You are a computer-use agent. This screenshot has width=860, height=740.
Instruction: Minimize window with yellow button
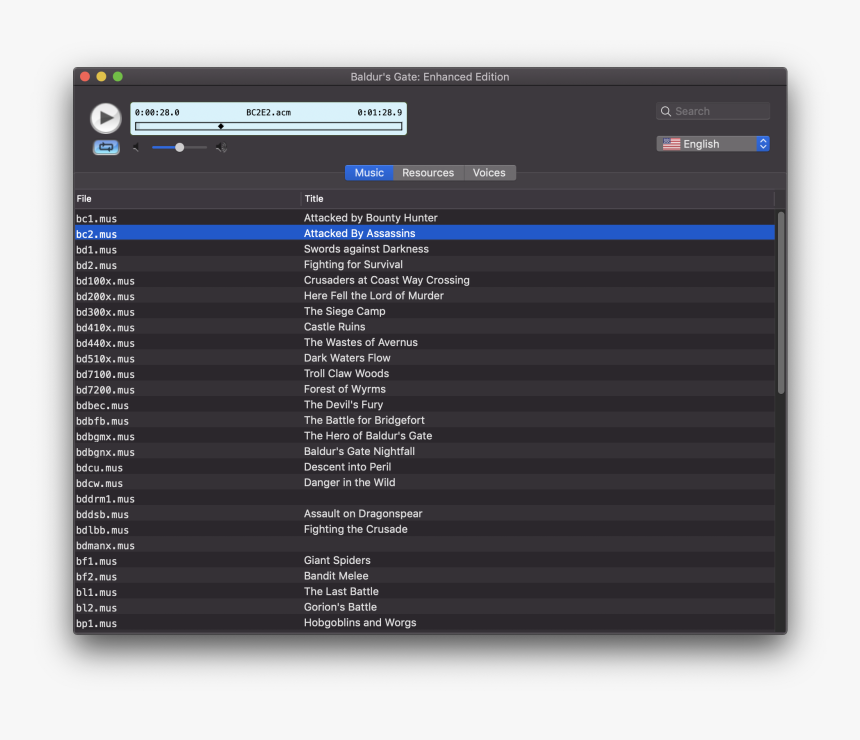click(101, 76)
